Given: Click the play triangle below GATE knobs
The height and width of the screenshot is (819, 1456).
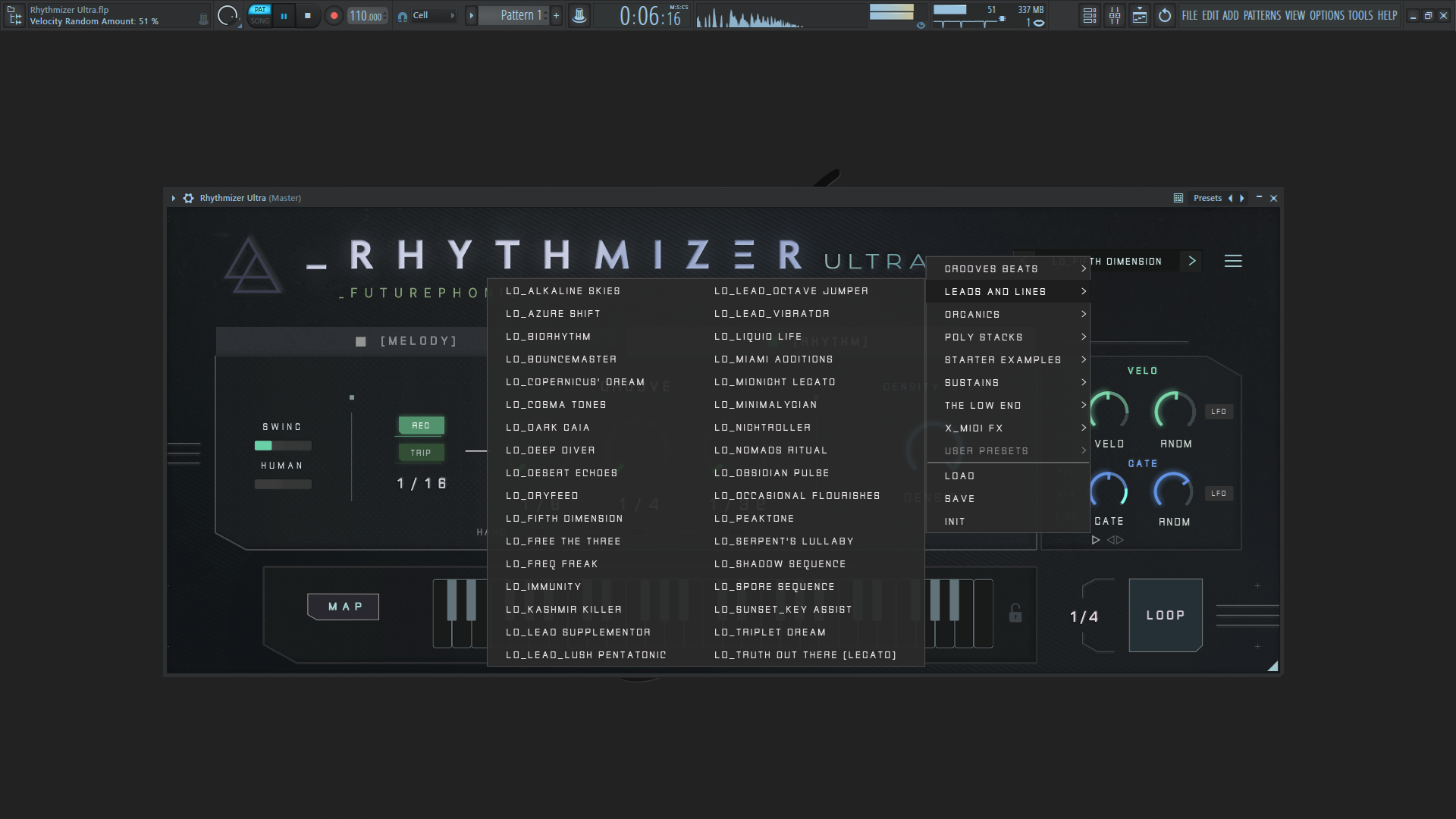Looking at the screenshot, I should [x=1096, y=540].
